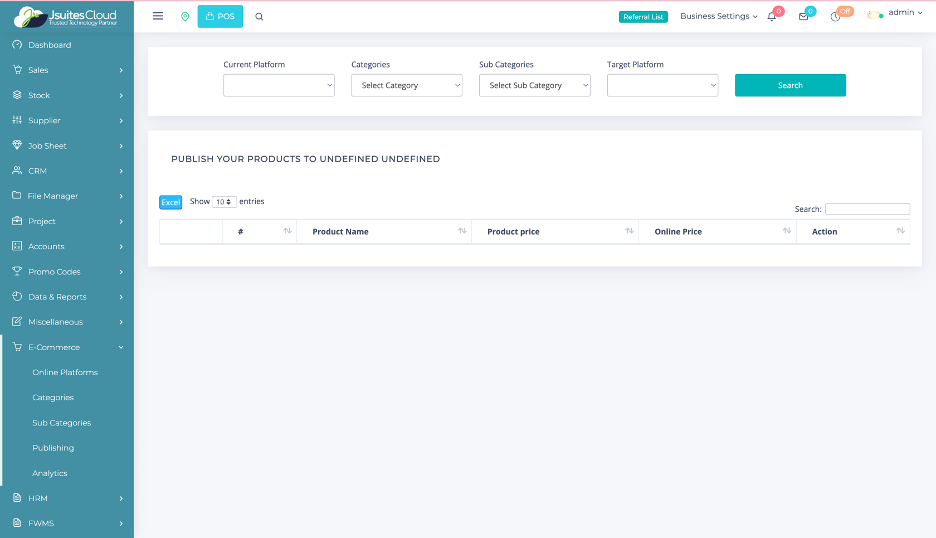Click the clock icon with Off badge
Screen dimensions: 936x538
[x=835, y=16]
